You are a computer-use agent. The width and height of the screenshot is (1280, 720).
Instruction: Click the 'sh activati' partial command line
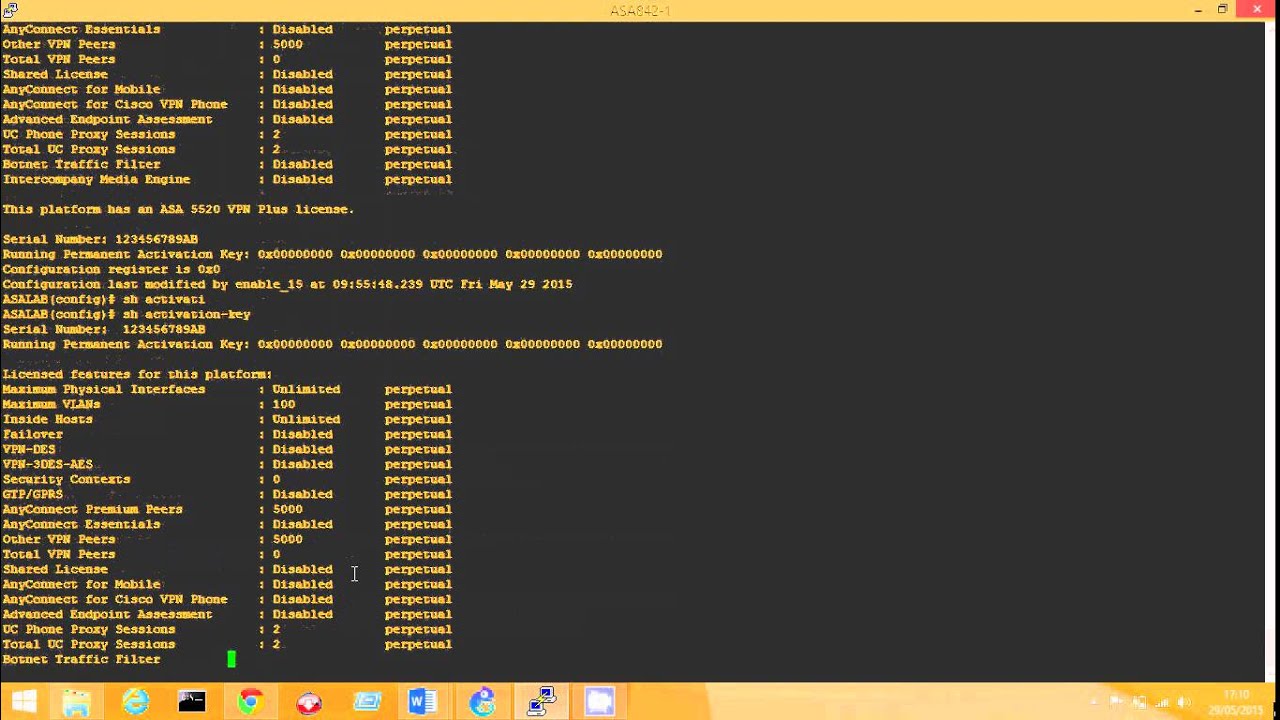pyautogui.click(x=104, y=299)
